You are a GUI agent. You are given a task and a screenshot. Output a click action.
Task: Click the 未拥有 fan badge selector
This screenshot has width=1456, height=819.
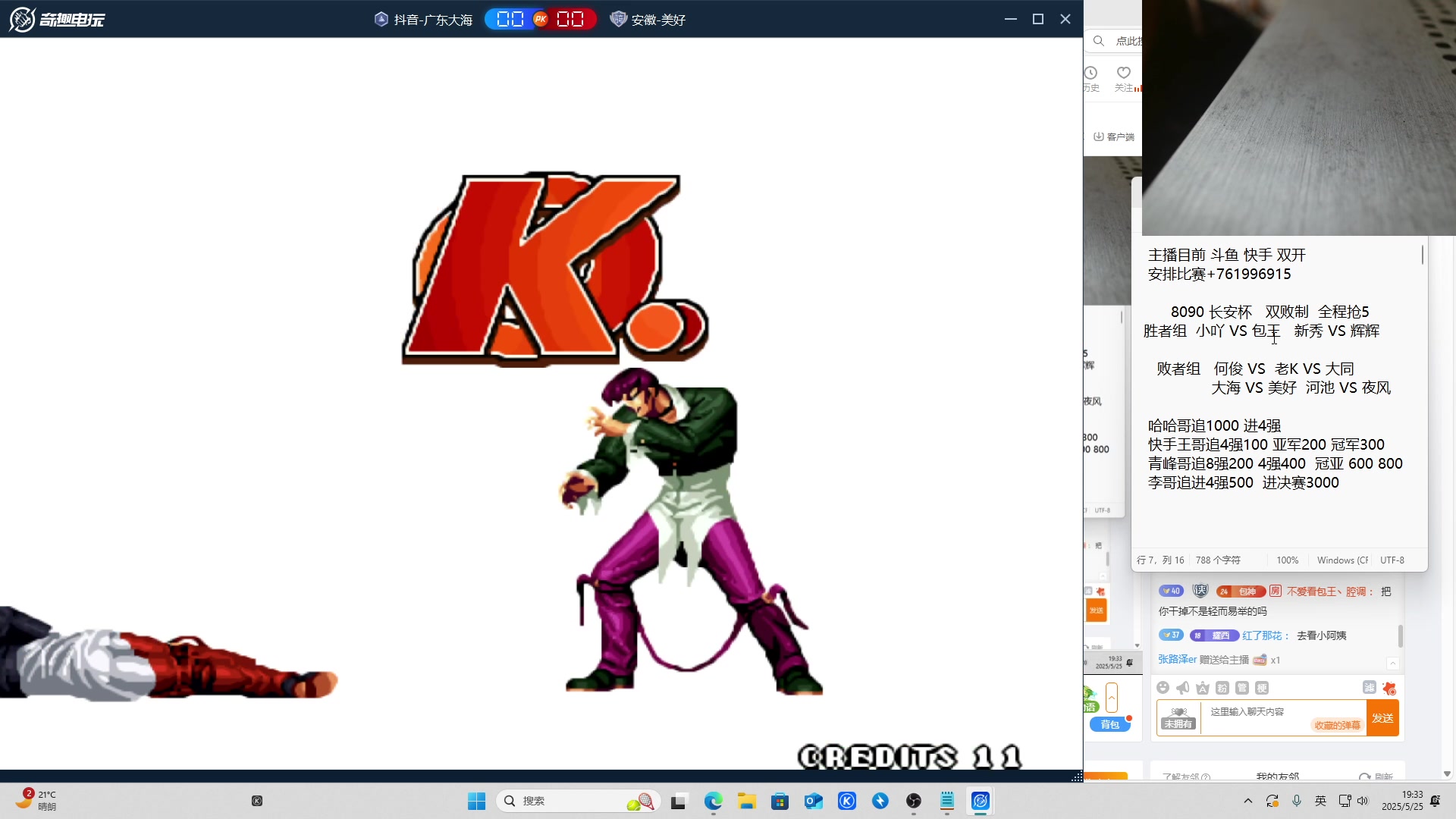pyautogui.click(x=1178, y=718)
